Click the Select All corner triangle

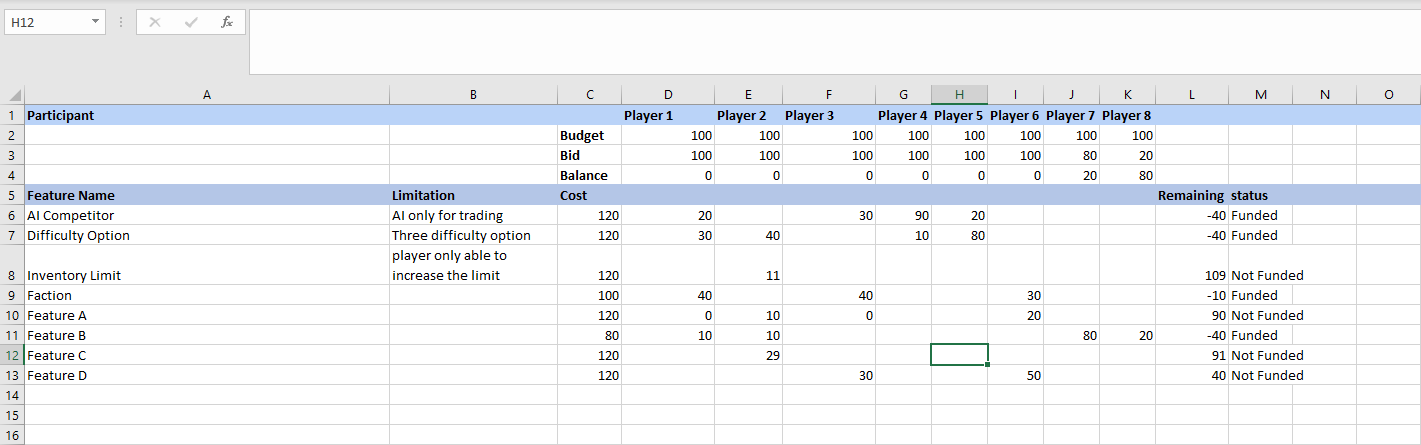click(15, 95)
